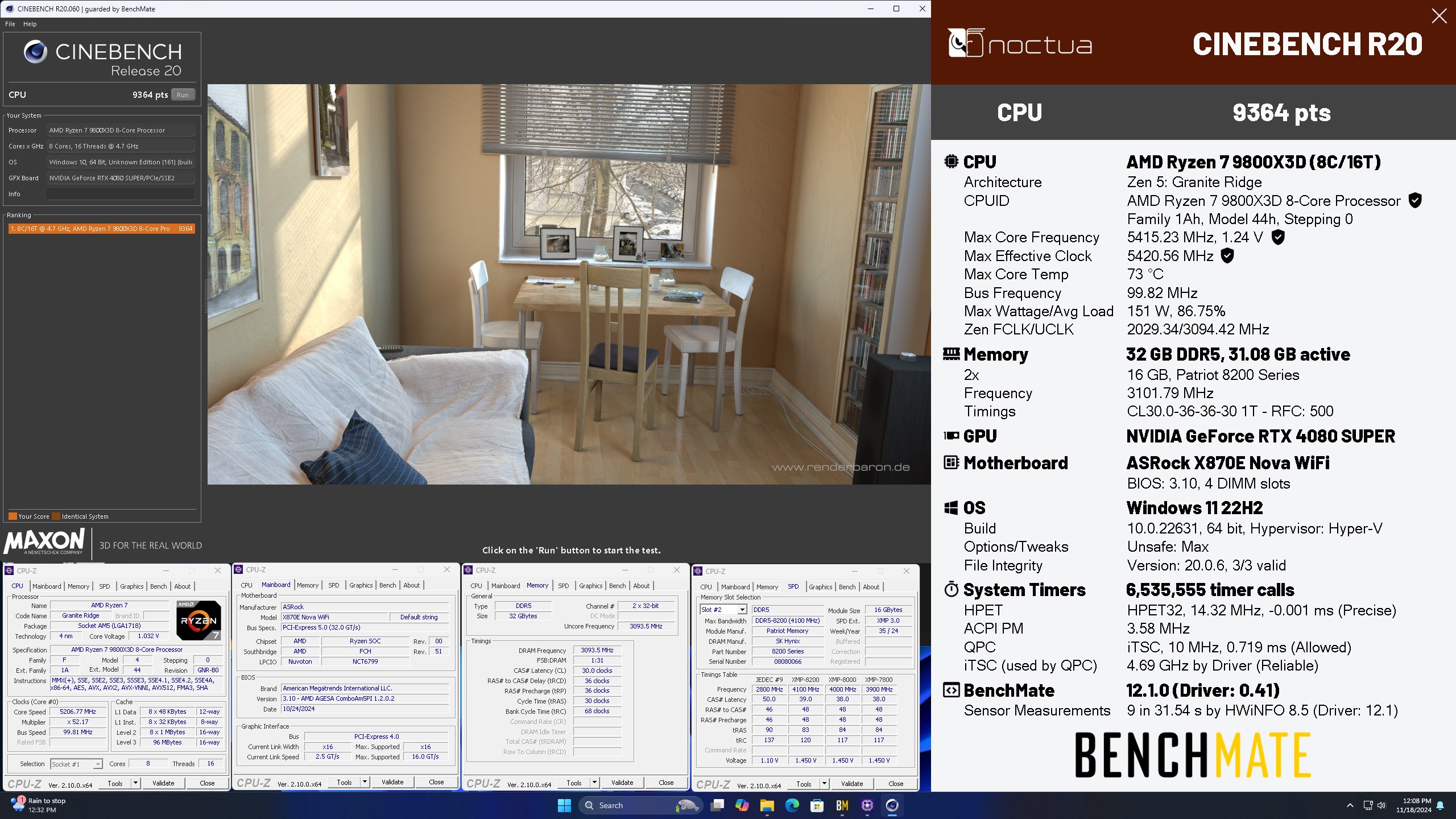Launch Copilot from the taskbar
Image resolution: width=1456 pixels, height=819 pixels.
click(x=742, y=805)
